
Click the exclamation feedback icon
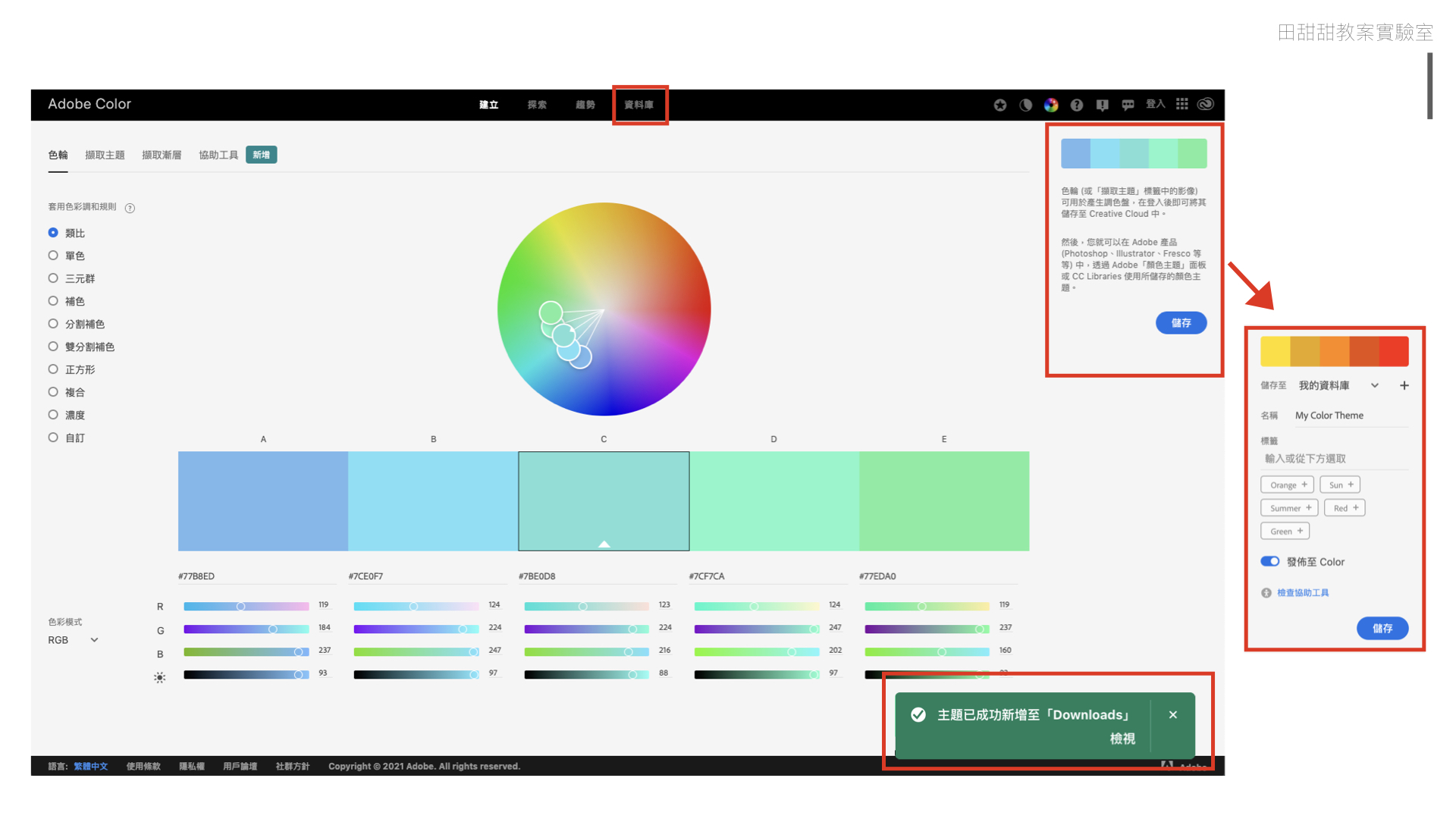[x=1102, y=105]
